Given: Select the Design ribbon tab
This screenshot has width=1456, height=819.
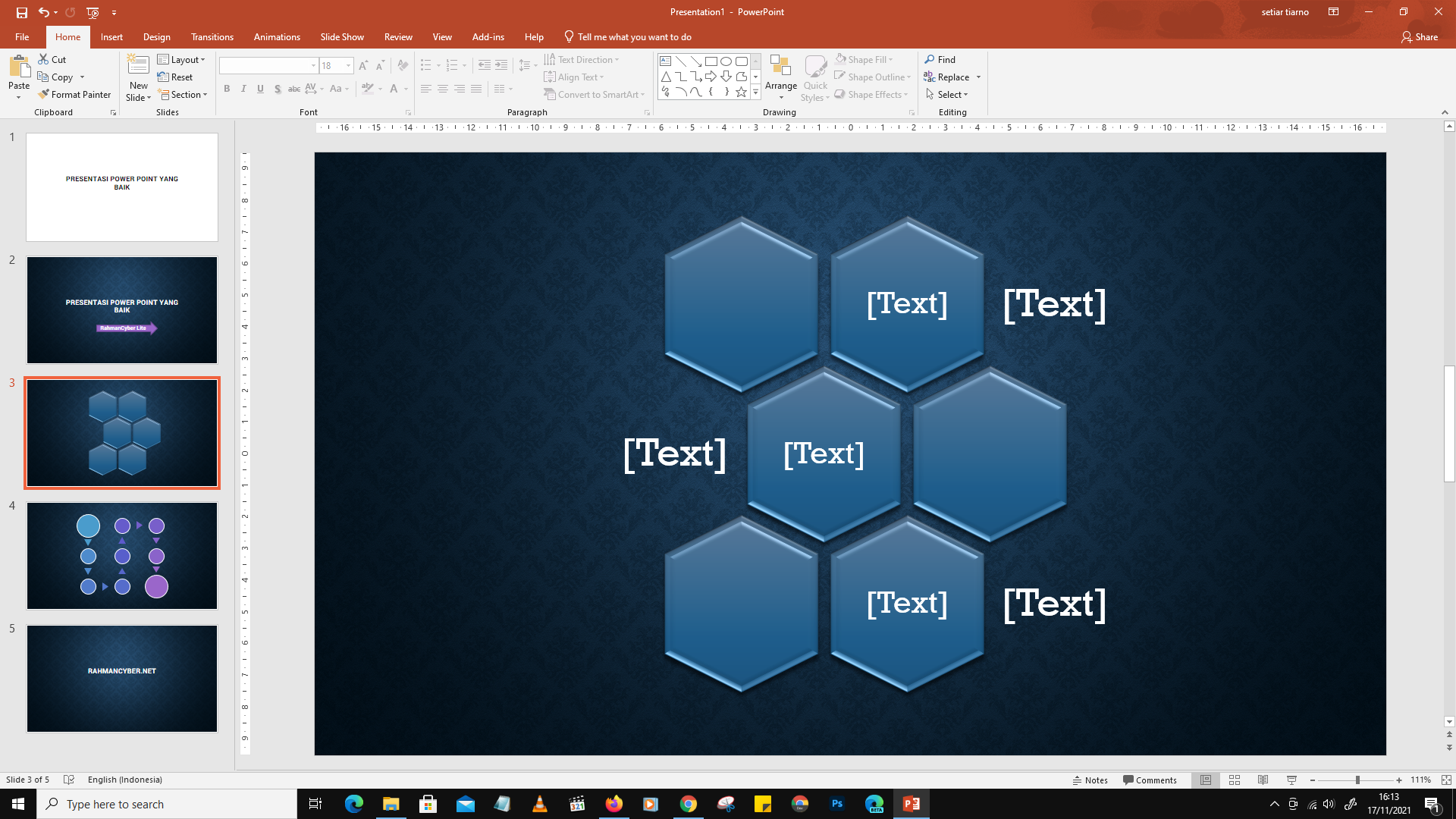Looking at the screenshot, I should 157,37.
